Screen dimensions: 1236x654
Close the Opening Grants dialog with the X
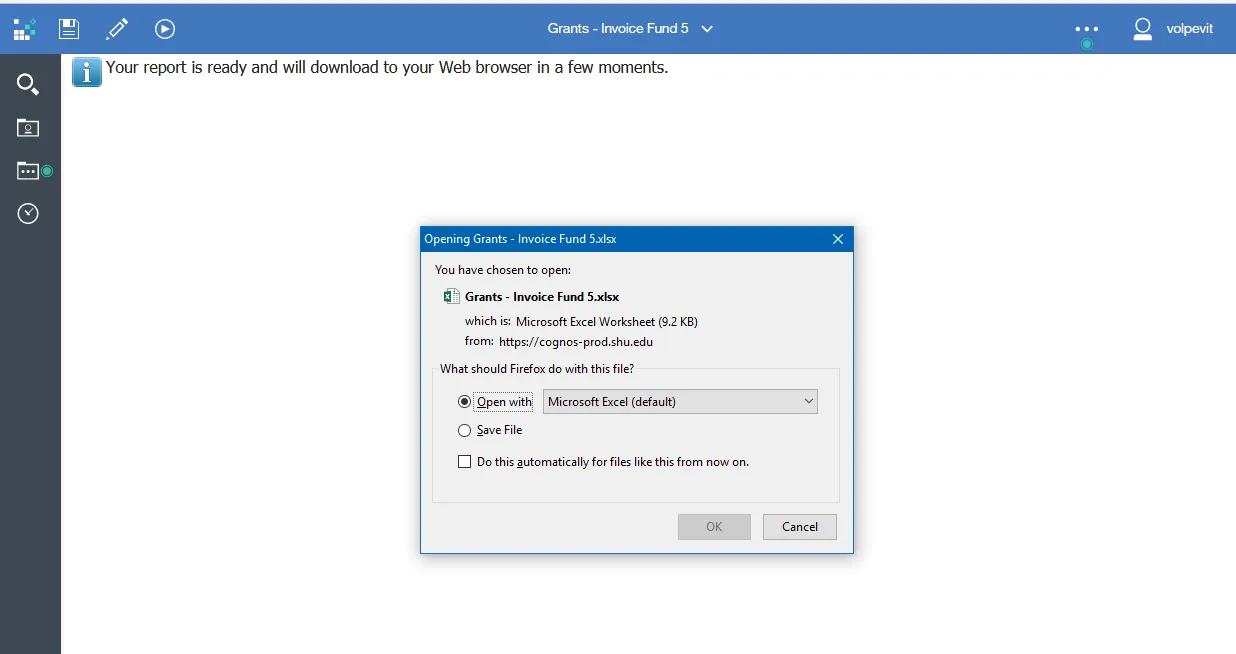tap(838, 239)
